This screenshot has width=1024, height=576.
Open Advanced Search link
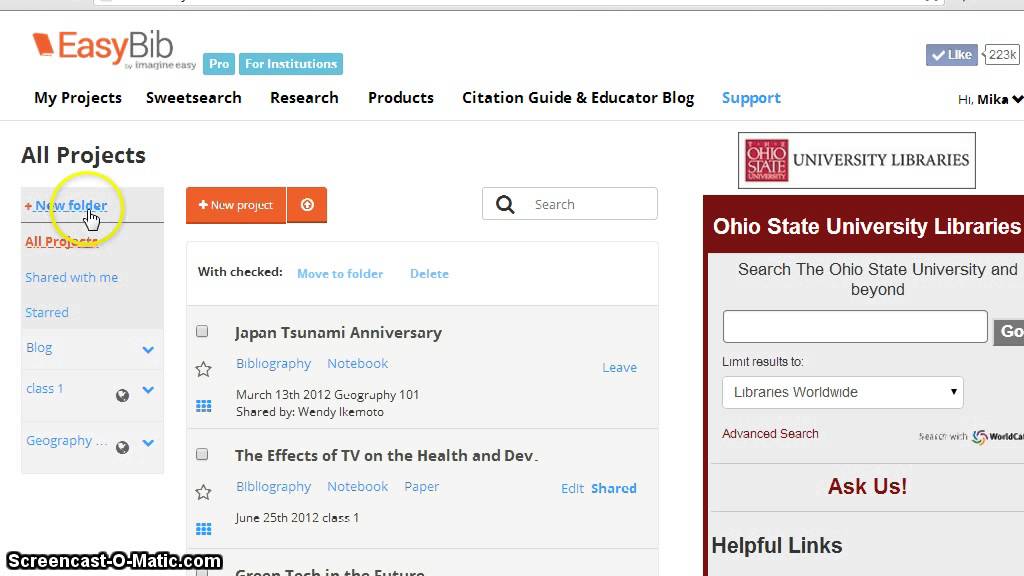(x=770, y=434)
